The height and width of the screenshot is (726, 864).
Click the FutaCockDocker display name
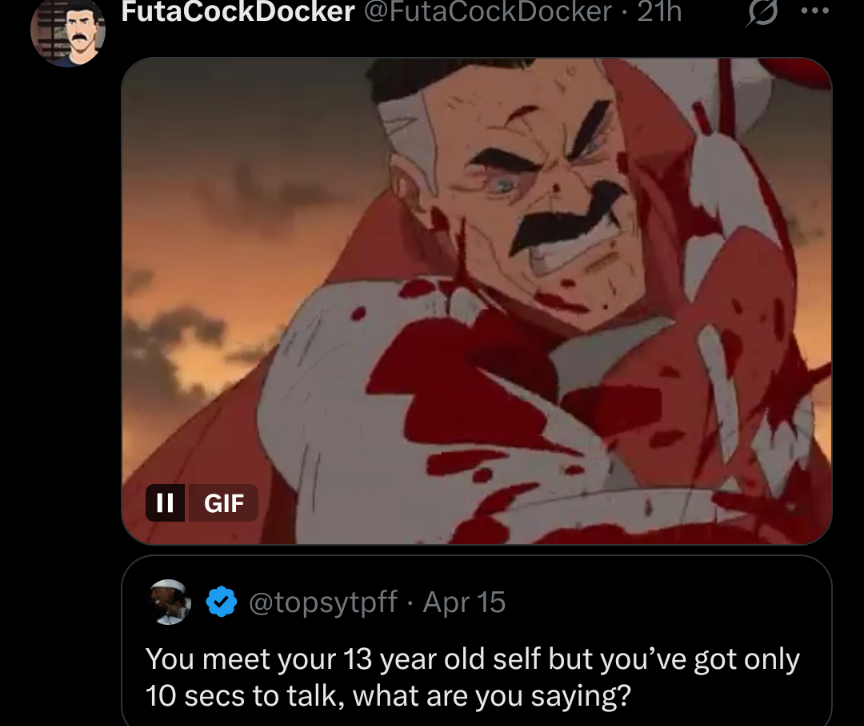[x=237, y=12]
